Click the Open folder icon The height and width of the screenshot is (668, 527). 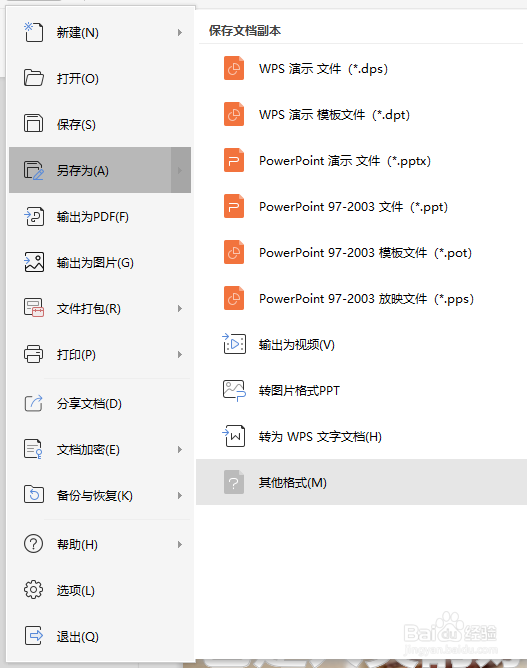(x=34, y=78)
